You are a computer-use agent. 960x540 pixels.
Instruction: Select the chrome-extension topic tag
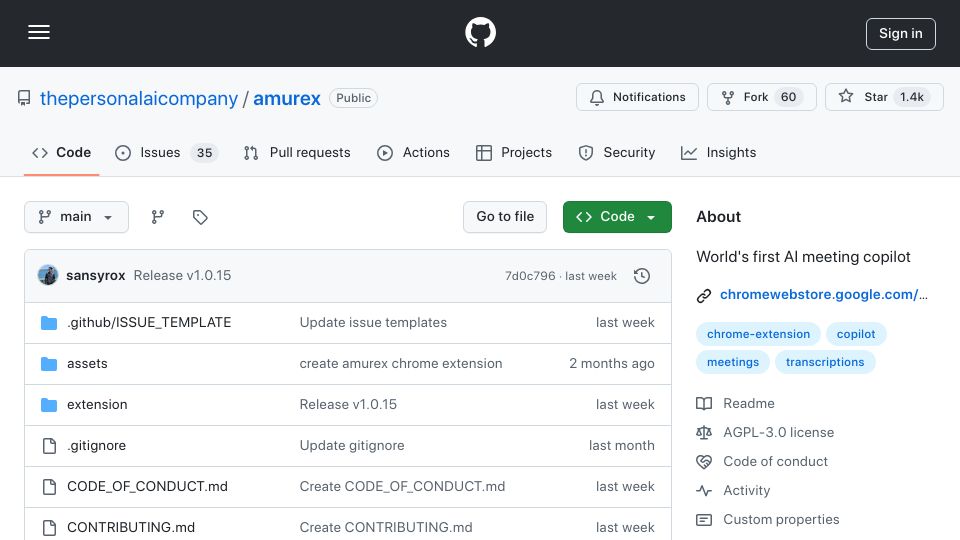pyautogui.click(x=758, y=334)
